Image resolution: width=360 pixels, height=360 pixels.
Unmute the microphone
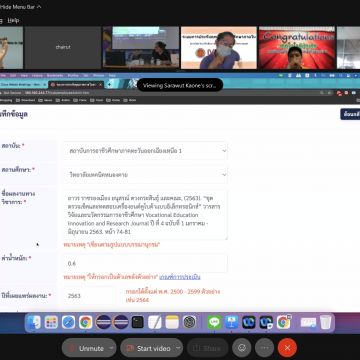86,348
